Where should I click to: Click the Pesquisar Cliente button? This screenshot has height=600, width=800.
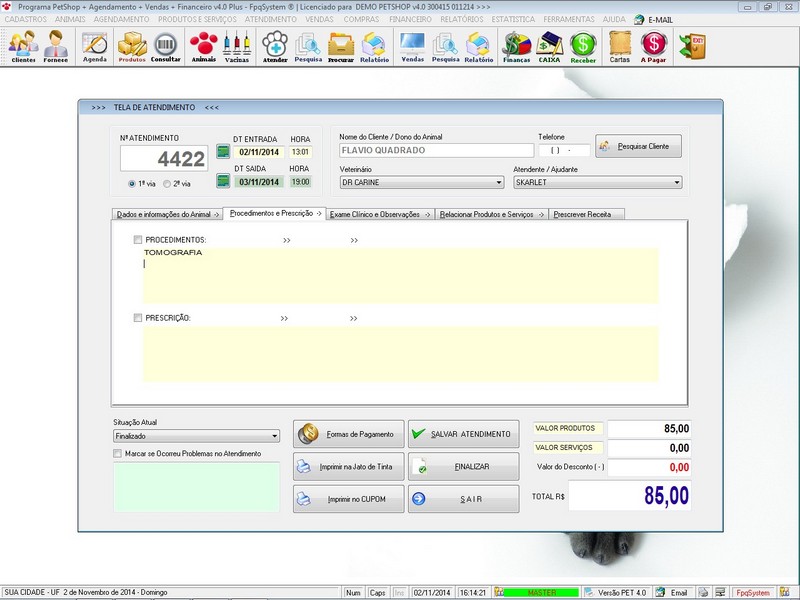tap(640, 145)
